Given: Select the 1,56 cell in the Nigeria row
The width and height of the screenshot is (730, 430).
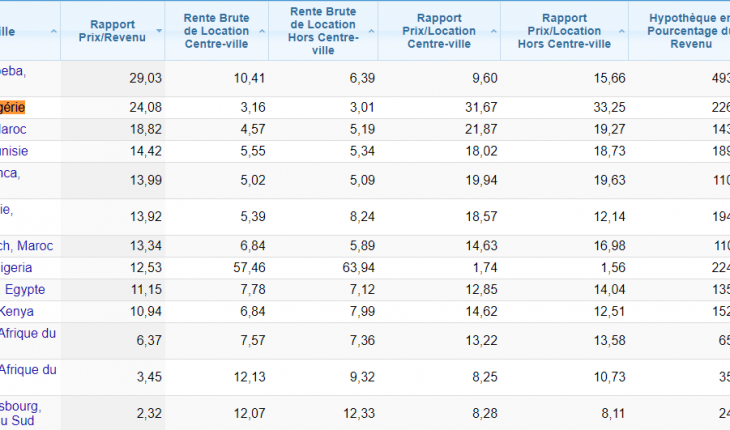Looking at the screenshot, I should [x=613, y=268].
